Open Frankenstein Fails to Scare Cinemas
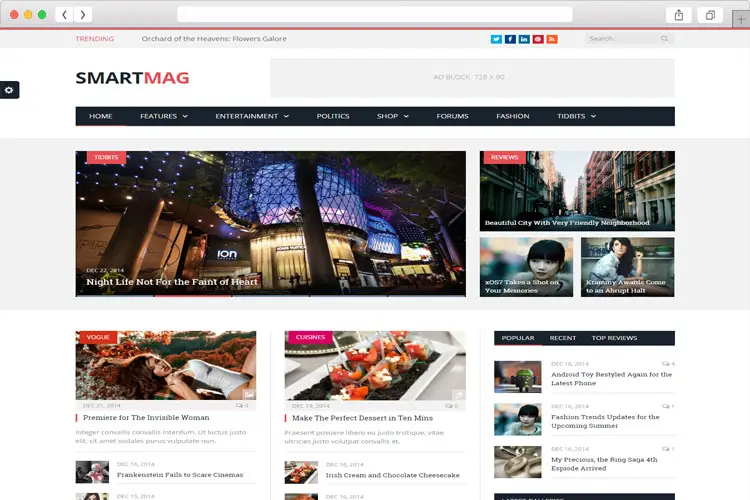This screenshot has height=500, width=750. [180, 475]
